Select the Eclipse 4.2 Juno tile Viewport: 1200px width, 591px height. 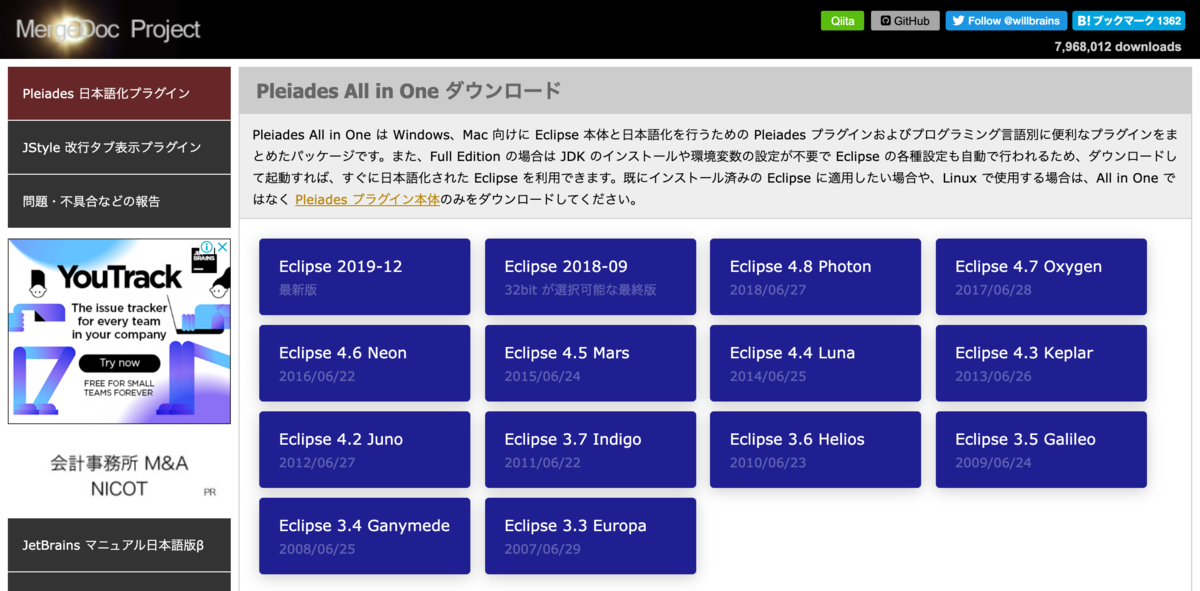(364, 449)
